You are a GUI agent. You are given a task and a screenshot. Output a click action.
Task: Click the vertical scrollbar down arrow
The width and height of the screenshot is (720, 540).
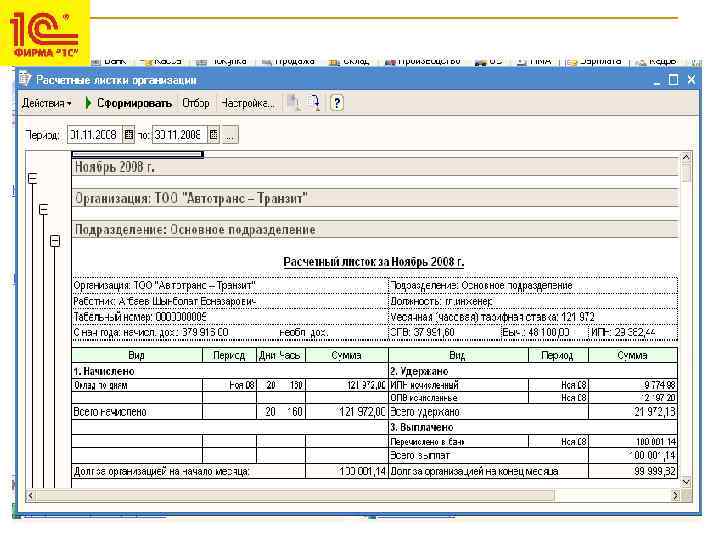pyautogui.click(x=686, y=482)
